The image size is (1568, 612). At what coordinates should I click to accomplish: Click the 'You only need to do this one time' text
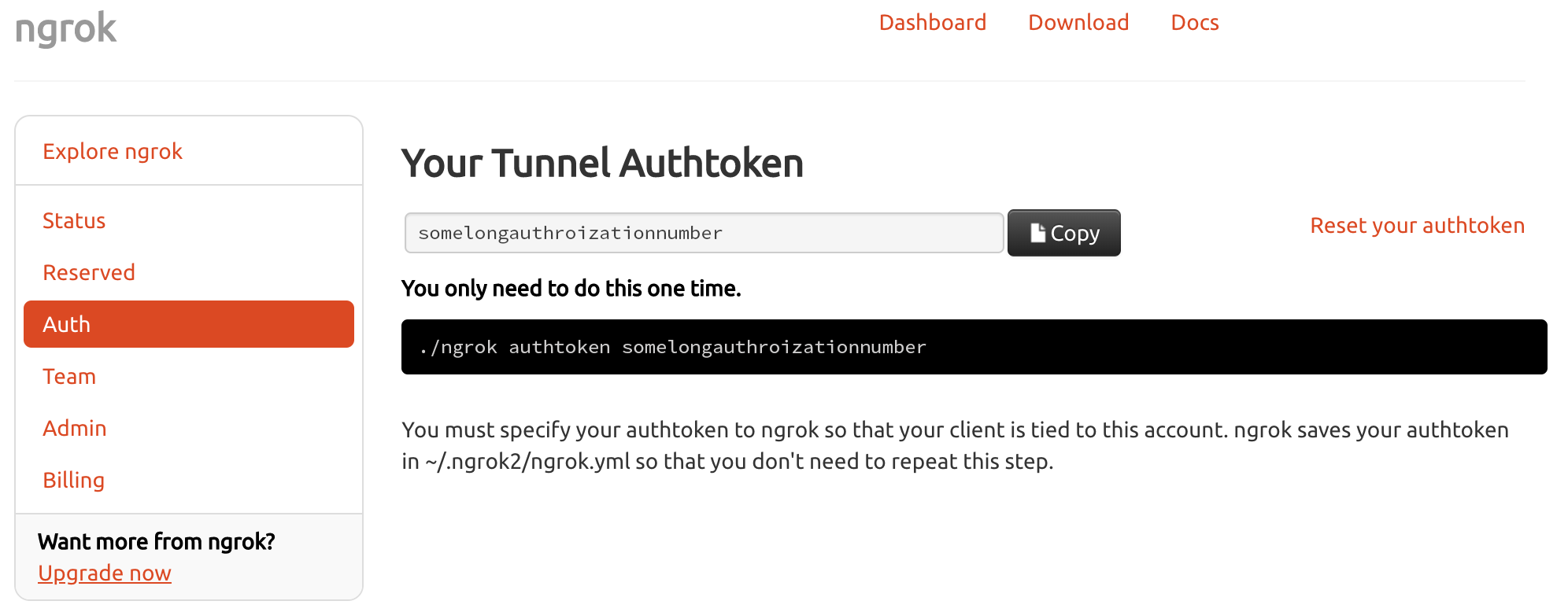(571, 289)
